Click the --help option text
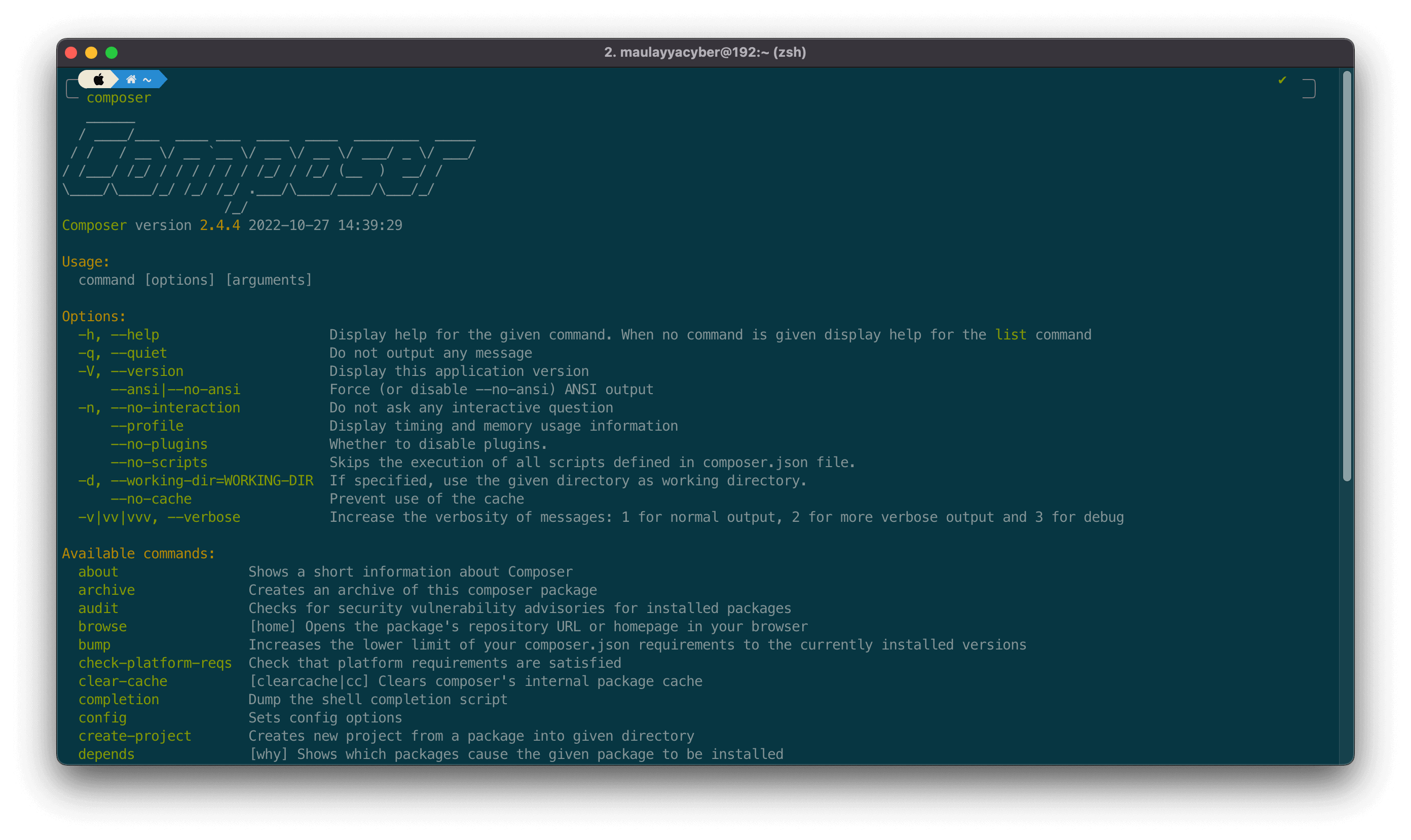1411x840 pixels. [x=135, y=334]
